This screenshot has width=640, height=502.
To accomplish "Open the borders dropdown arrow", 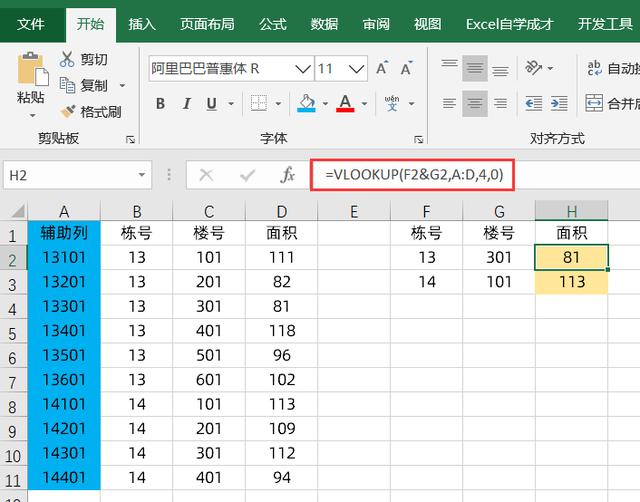I will tap(278, 104).
